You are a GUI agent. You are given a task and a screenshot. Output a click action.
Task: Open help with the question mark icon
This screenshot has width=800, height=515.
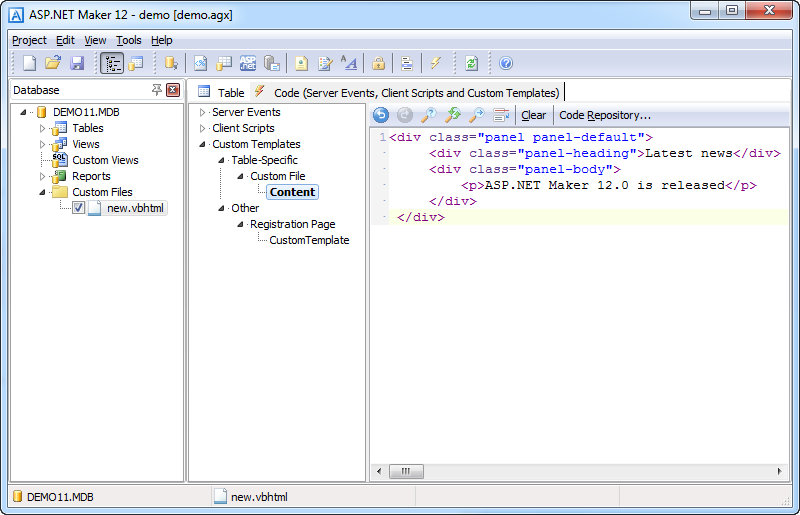(506, 63)
